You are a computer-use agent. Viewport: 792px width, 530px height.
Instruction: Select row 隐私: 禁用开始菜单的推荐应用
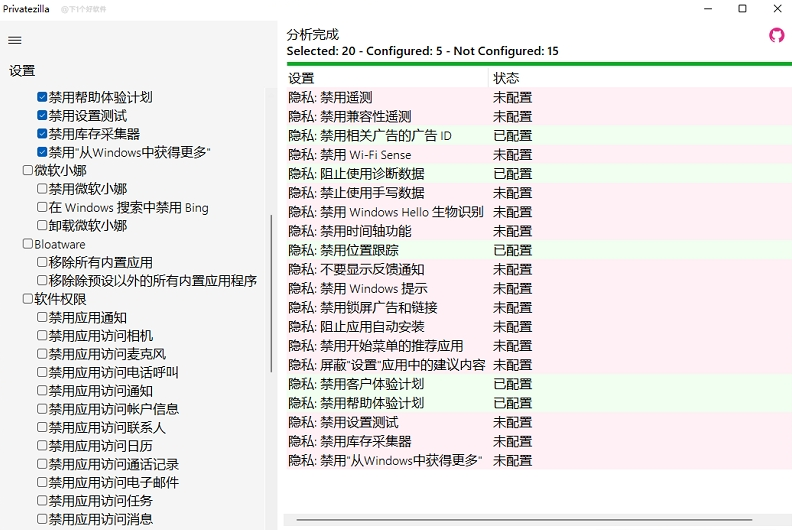click(539, 346)
